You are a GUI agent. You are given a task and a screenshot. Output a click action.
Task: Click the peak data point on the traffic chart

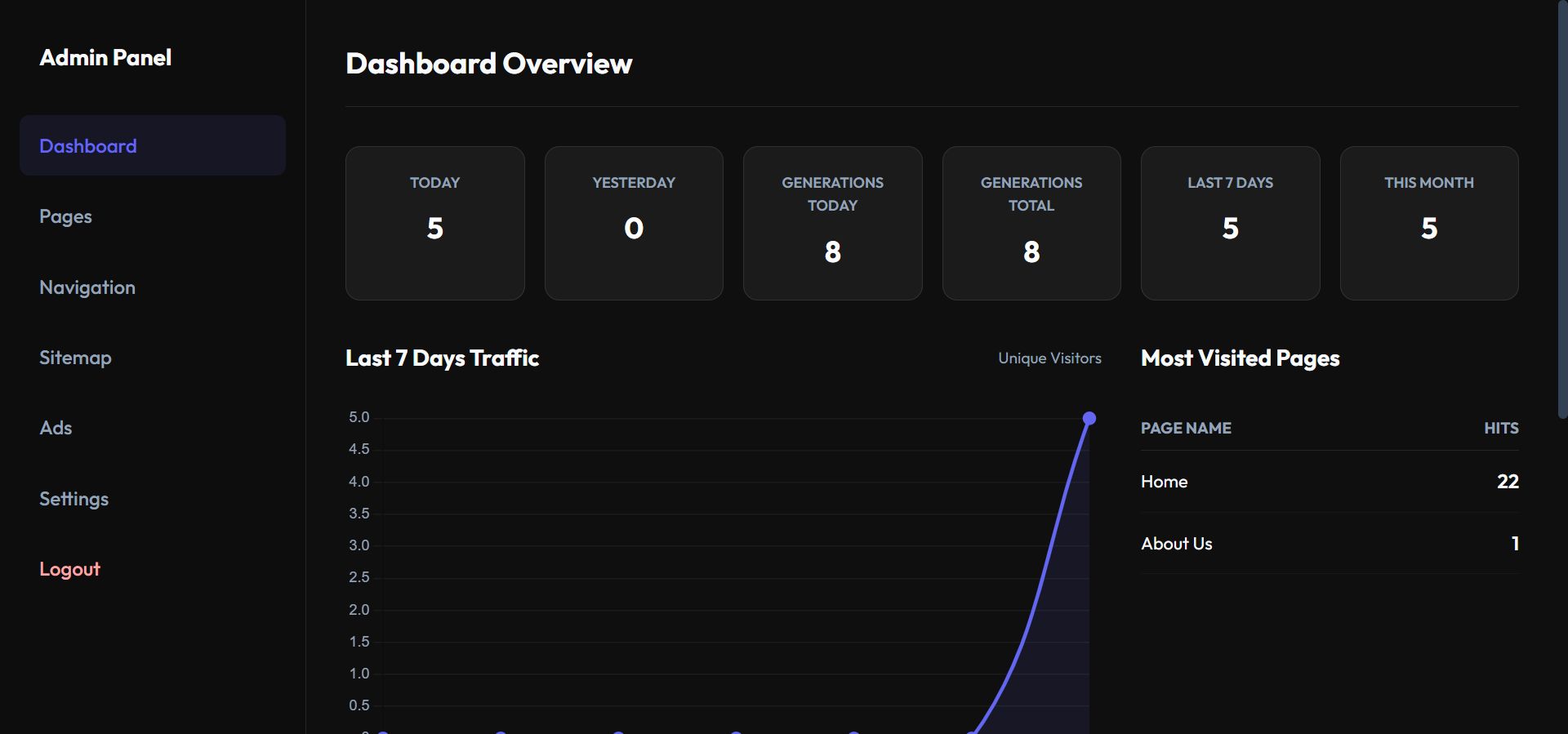coord(1089,418)
